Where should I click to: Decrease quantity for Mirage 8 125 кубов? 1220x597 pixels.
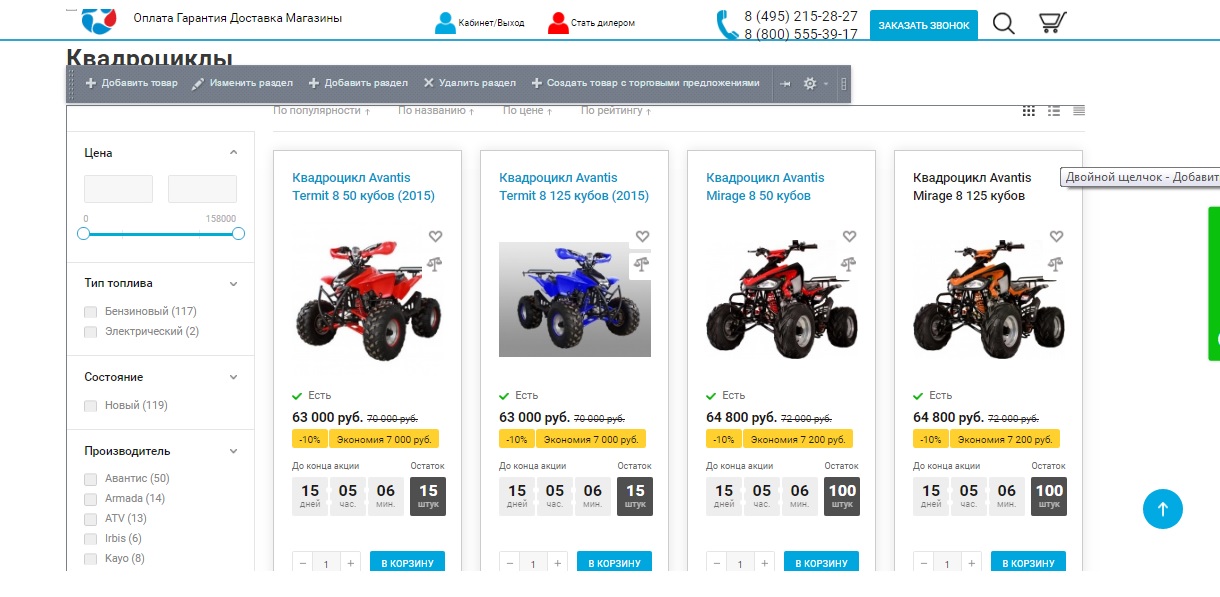pos(924,564)
